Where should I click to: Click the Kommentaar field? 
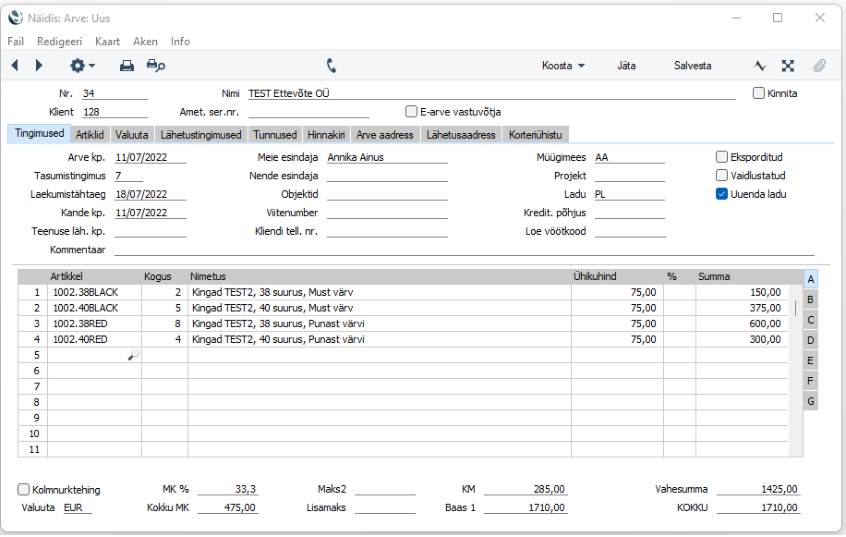(x=464, y=249)
